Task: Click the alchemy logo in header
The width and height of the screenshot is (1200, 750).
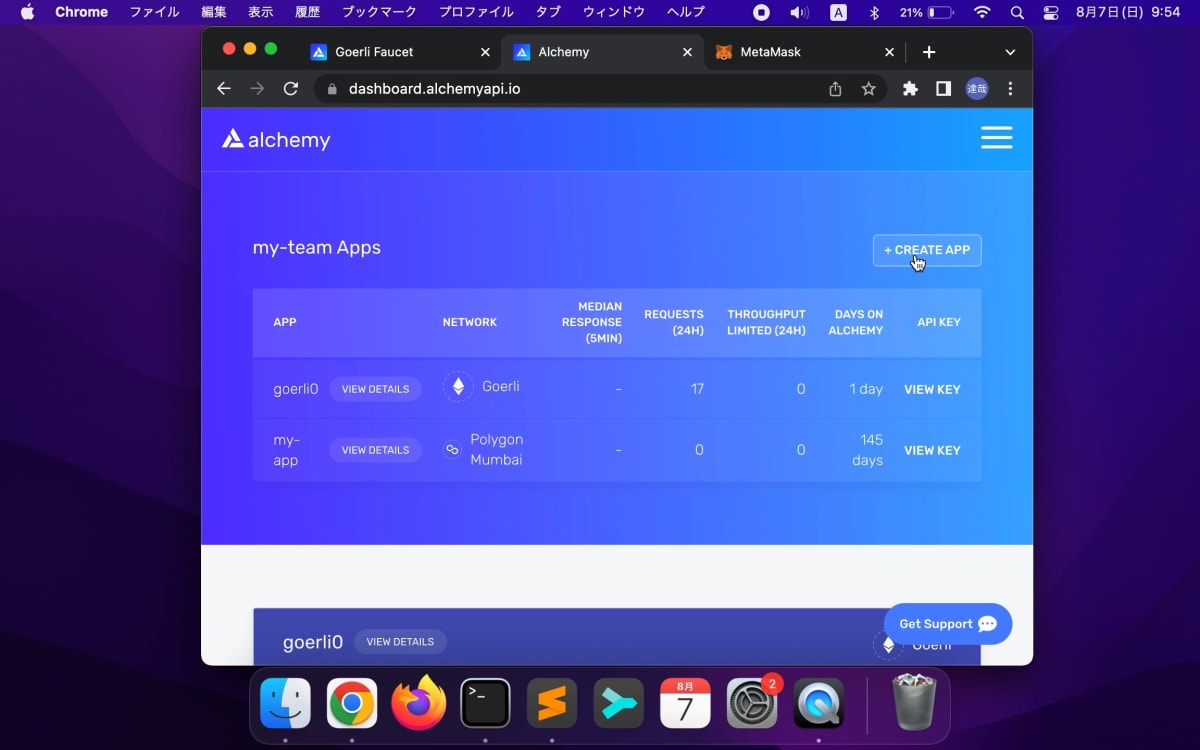Action: [x=276, y=139]
